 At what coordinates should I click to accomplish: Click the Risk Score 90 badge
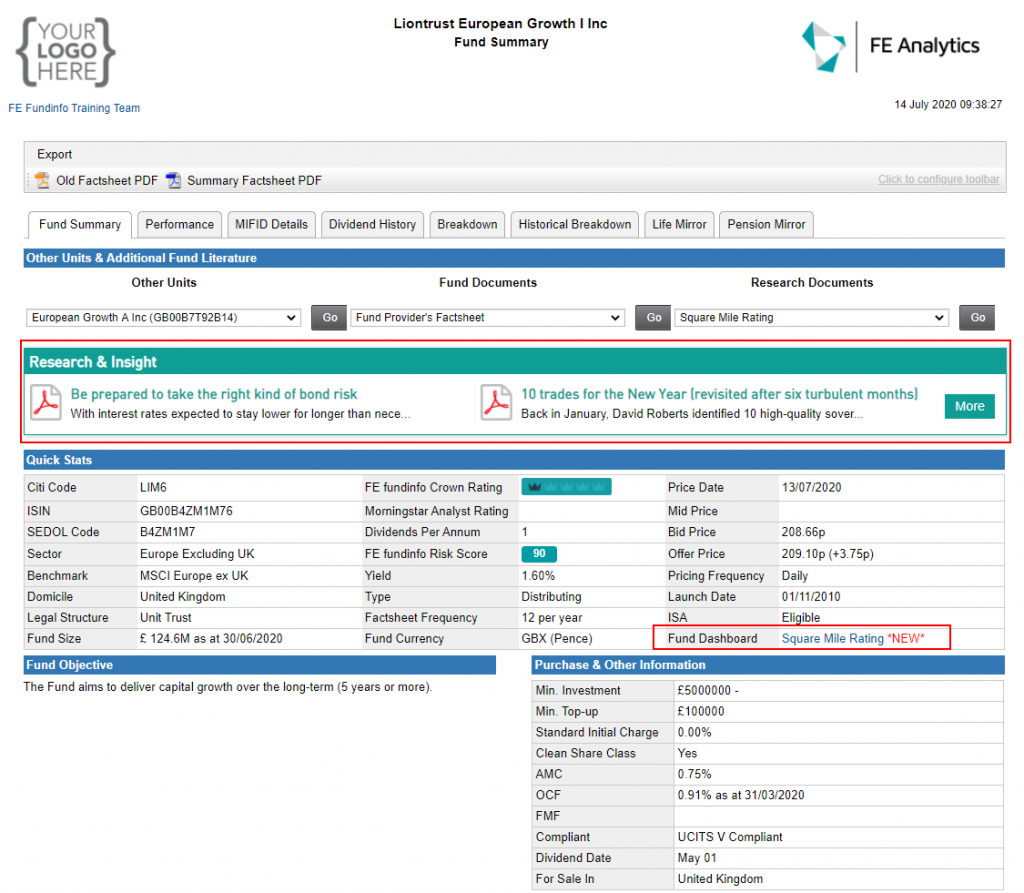(x=541, y=553)
